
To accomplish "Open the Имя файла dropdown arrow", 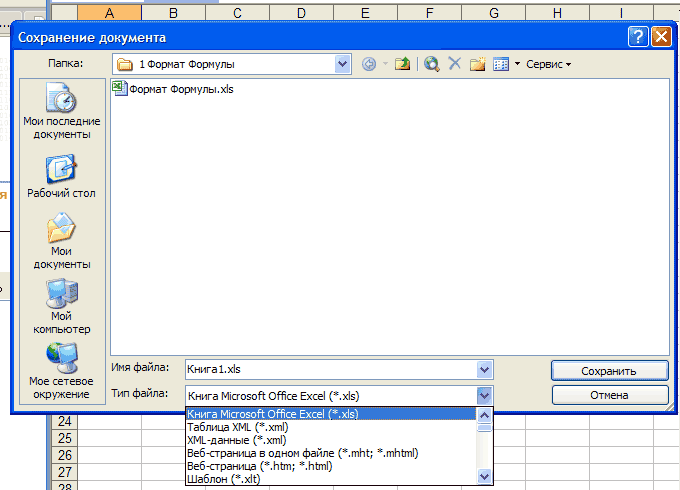I will tap(485, 369).
